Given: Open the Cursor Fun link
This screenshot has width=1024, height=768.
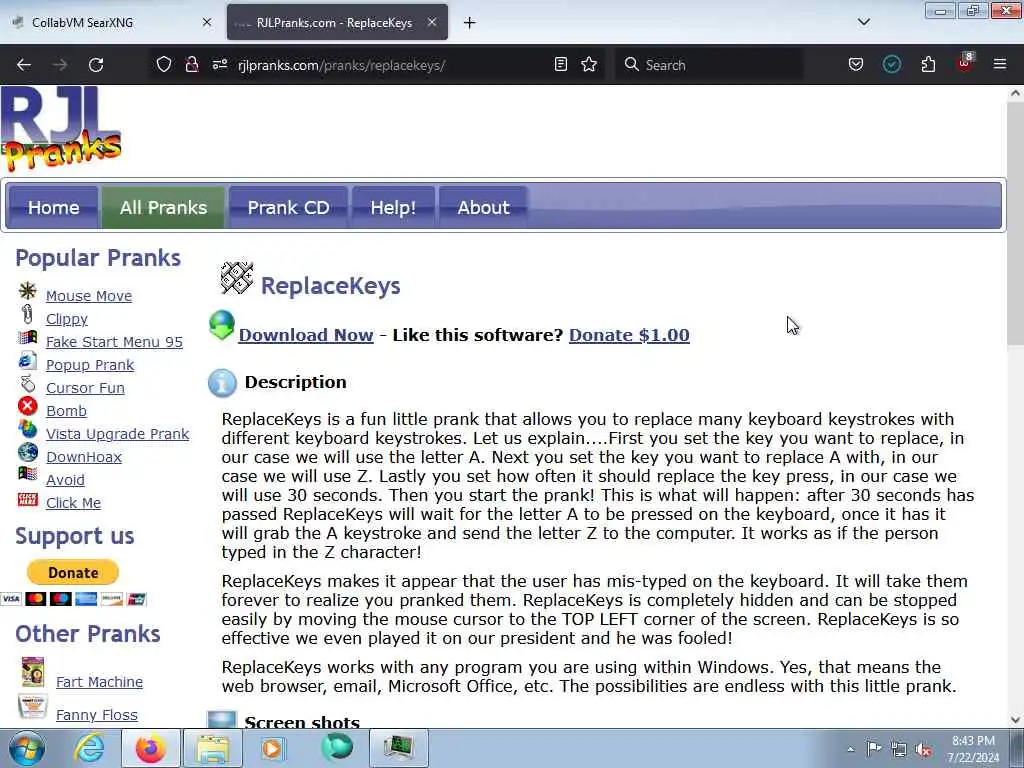Looking at the screenshot, I should point(85,387).
